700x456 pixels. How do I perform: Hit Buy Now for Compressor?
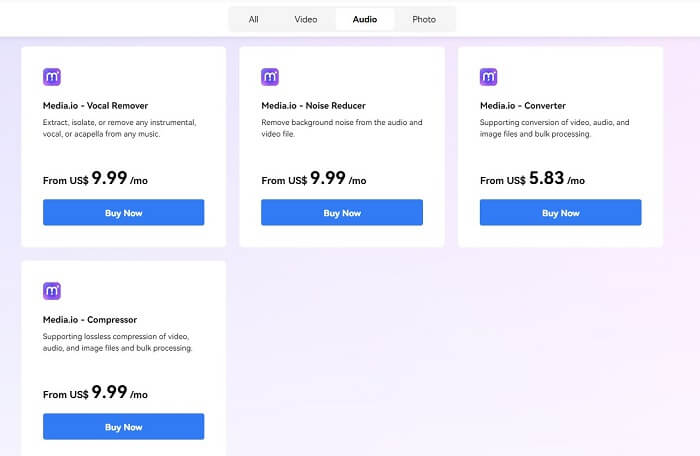(x=123, y=427)
